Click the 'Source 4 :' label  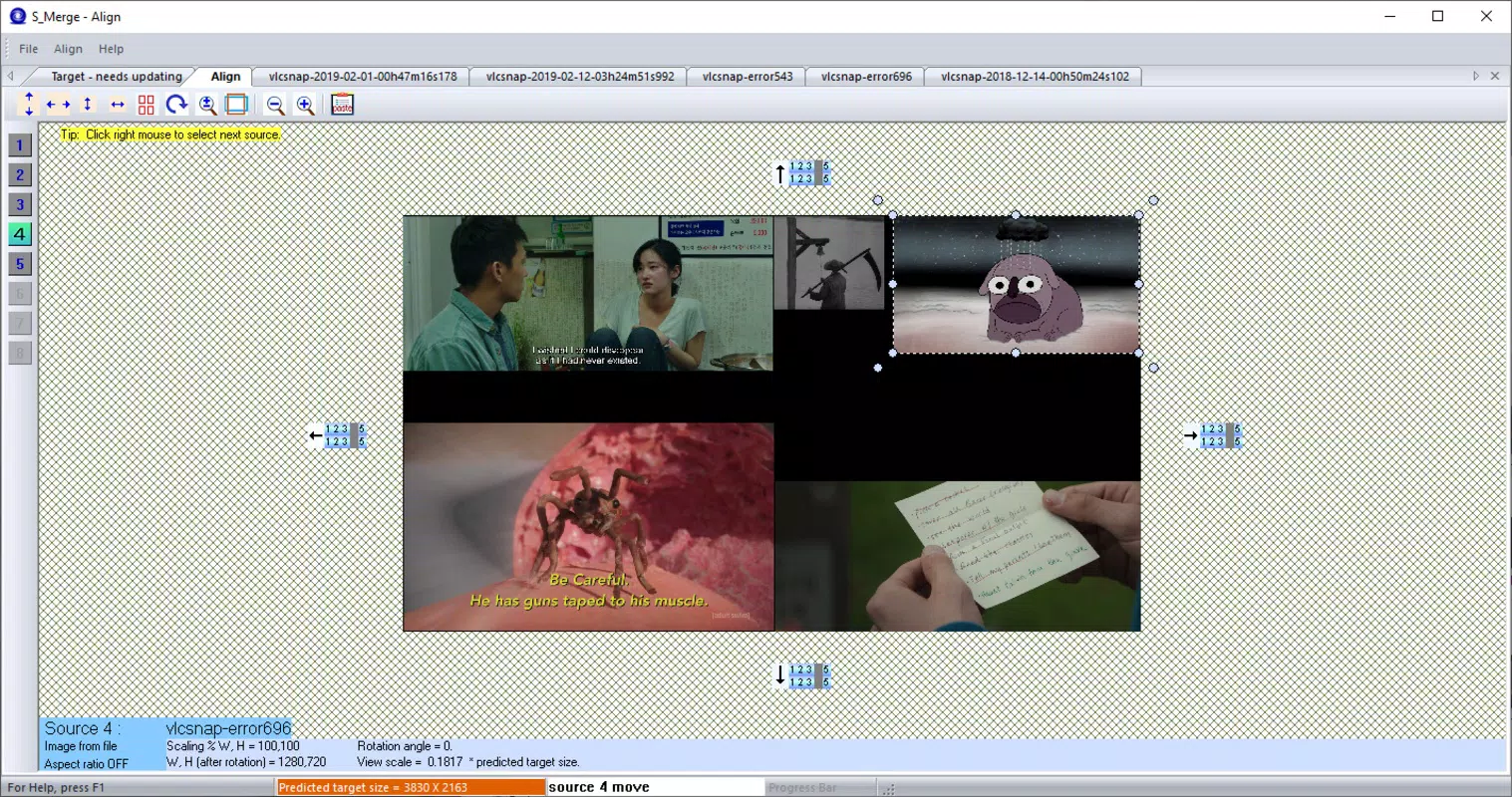tap(82, 728)
